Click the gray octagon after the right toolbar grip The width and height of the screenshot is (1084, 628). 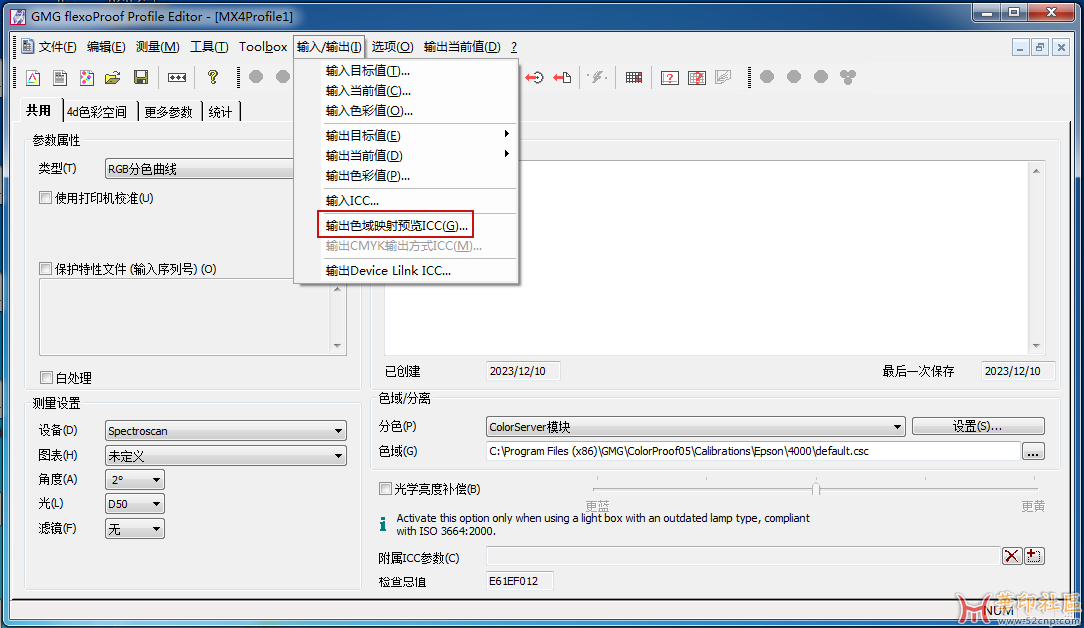[x=767, y=77]
